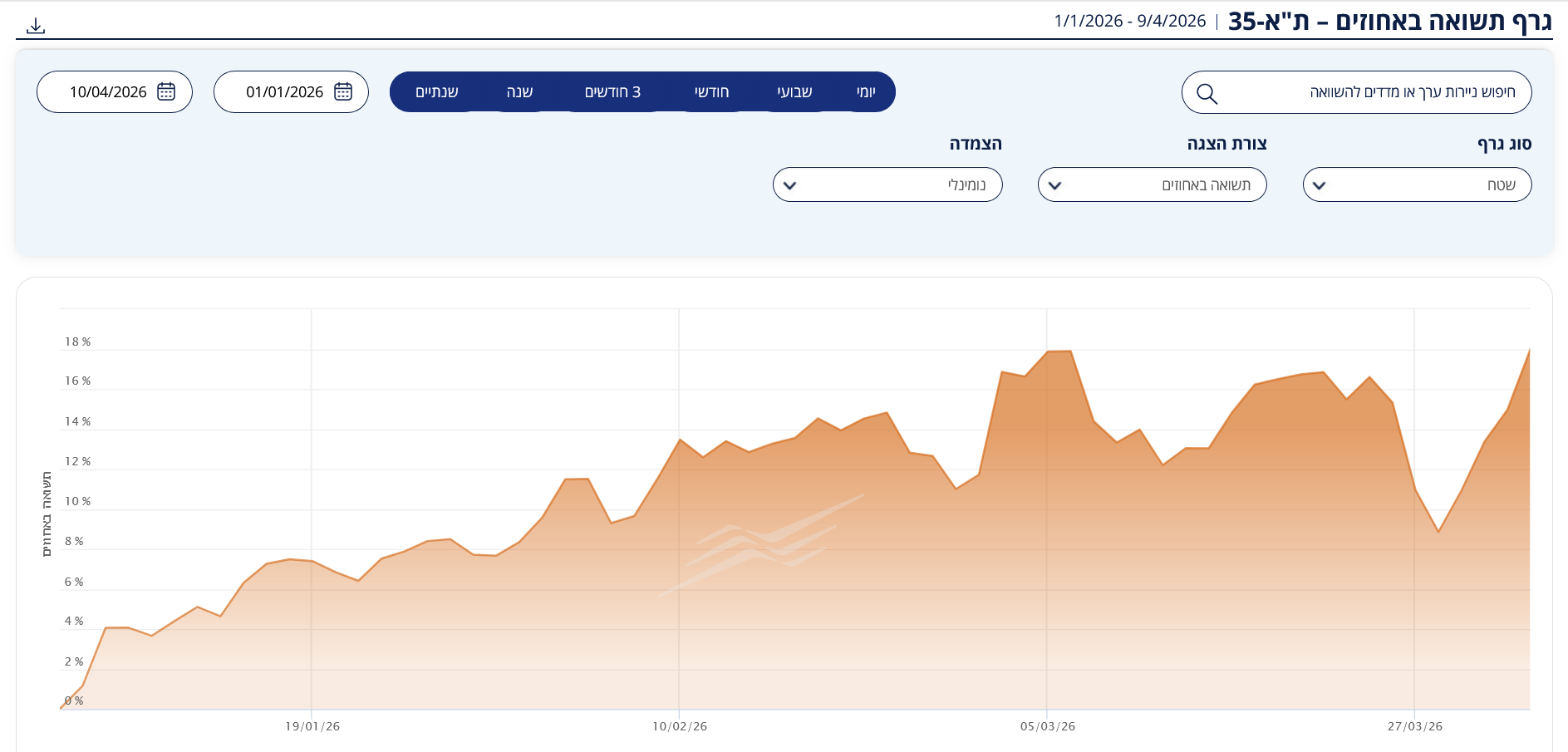Screen dimensions: 1568x752
Task: Select the 3 חודשים period tab
Action: coord(612,91)
